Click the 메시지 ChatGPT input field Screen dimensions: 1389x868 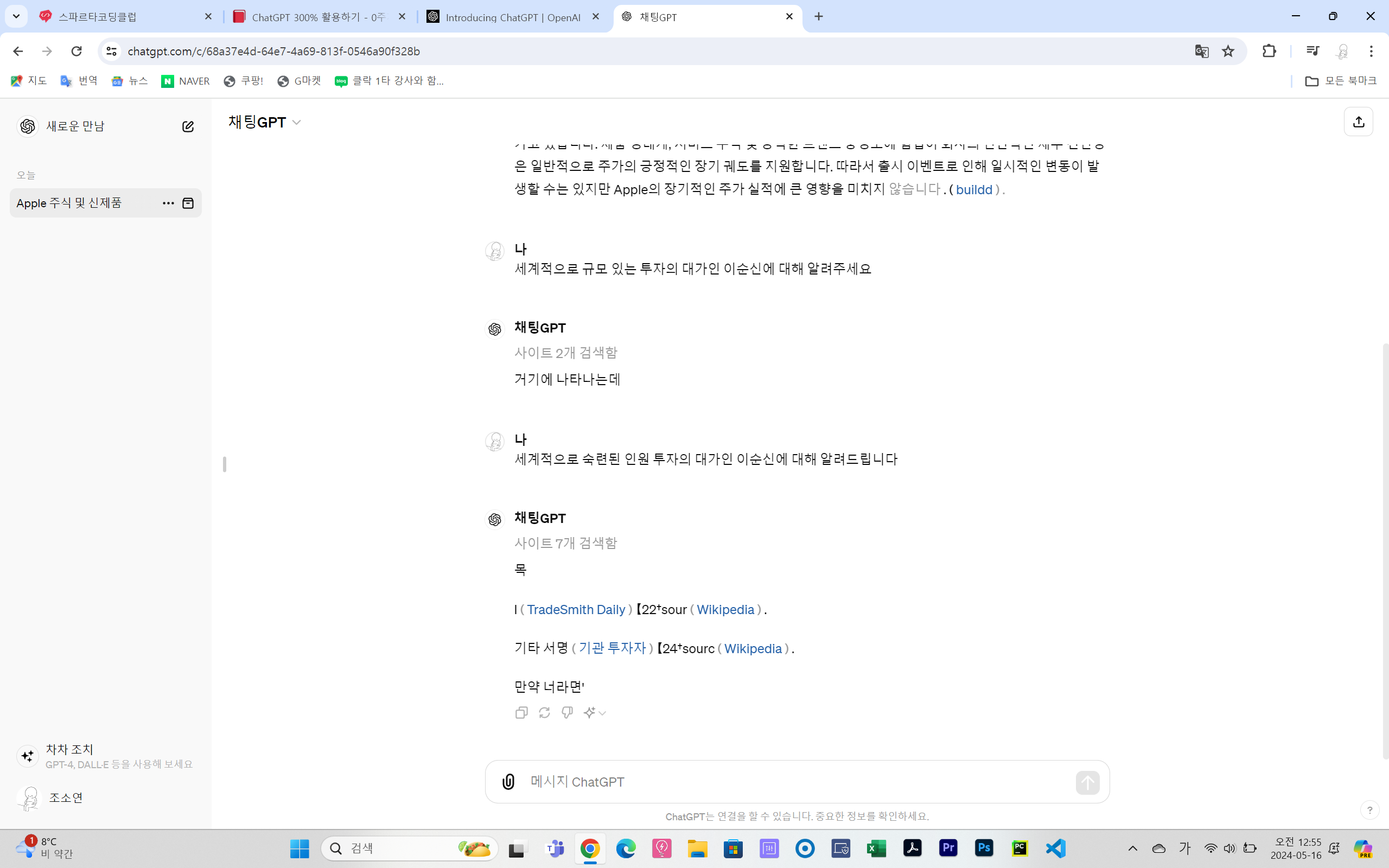pyautogui.click(x=798, y=782)
